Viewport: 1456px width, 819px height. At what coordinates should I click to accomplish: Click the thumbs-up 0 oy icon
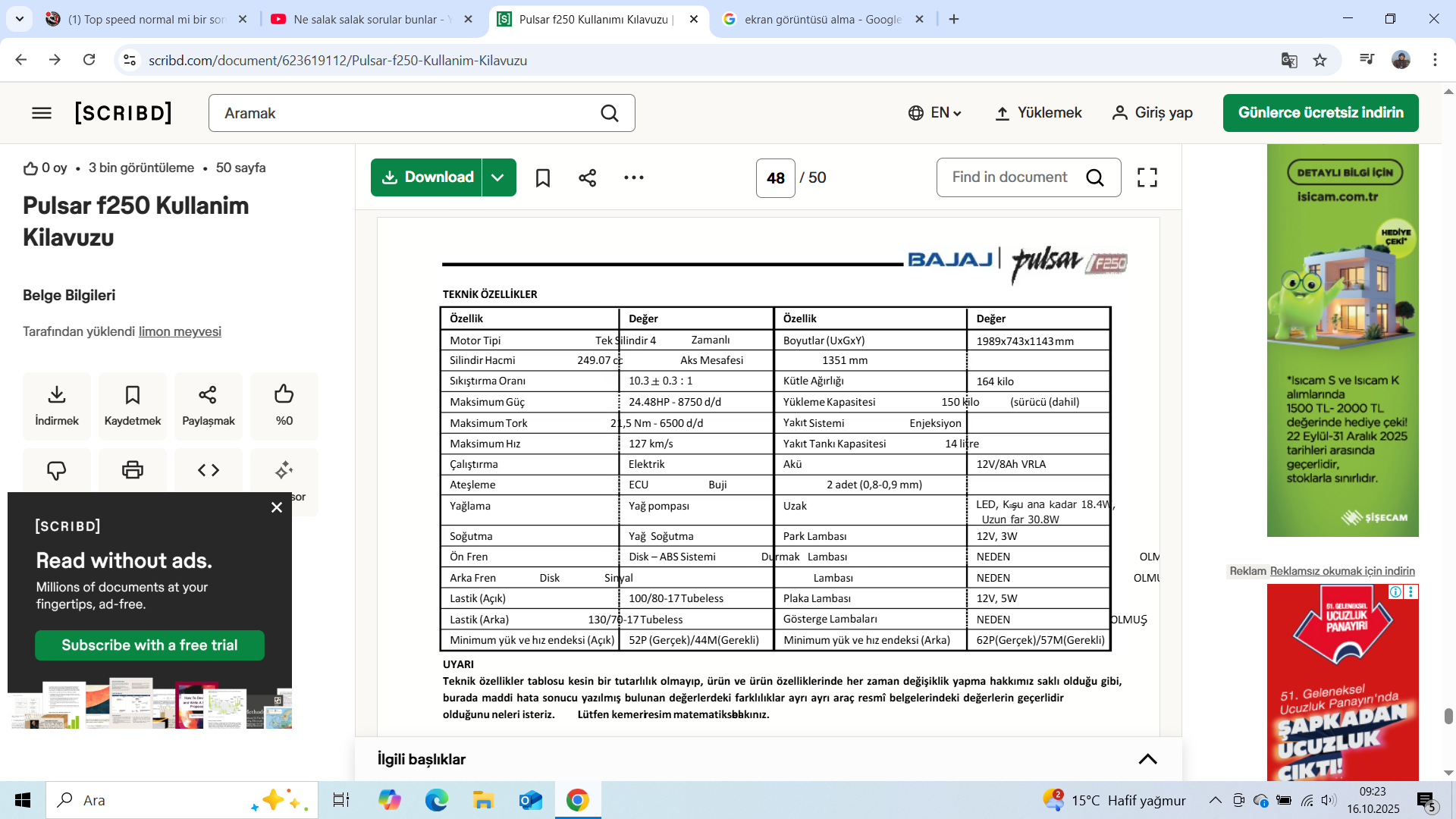point(30,168)
